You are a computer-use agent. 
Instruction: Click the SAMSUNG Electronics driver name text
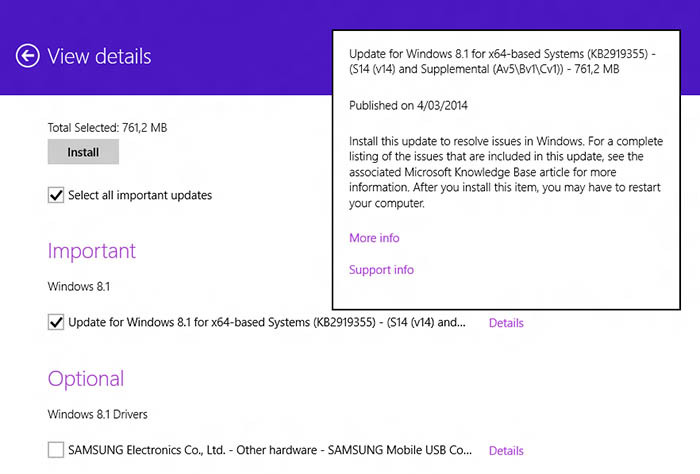(x=269, y=451)
